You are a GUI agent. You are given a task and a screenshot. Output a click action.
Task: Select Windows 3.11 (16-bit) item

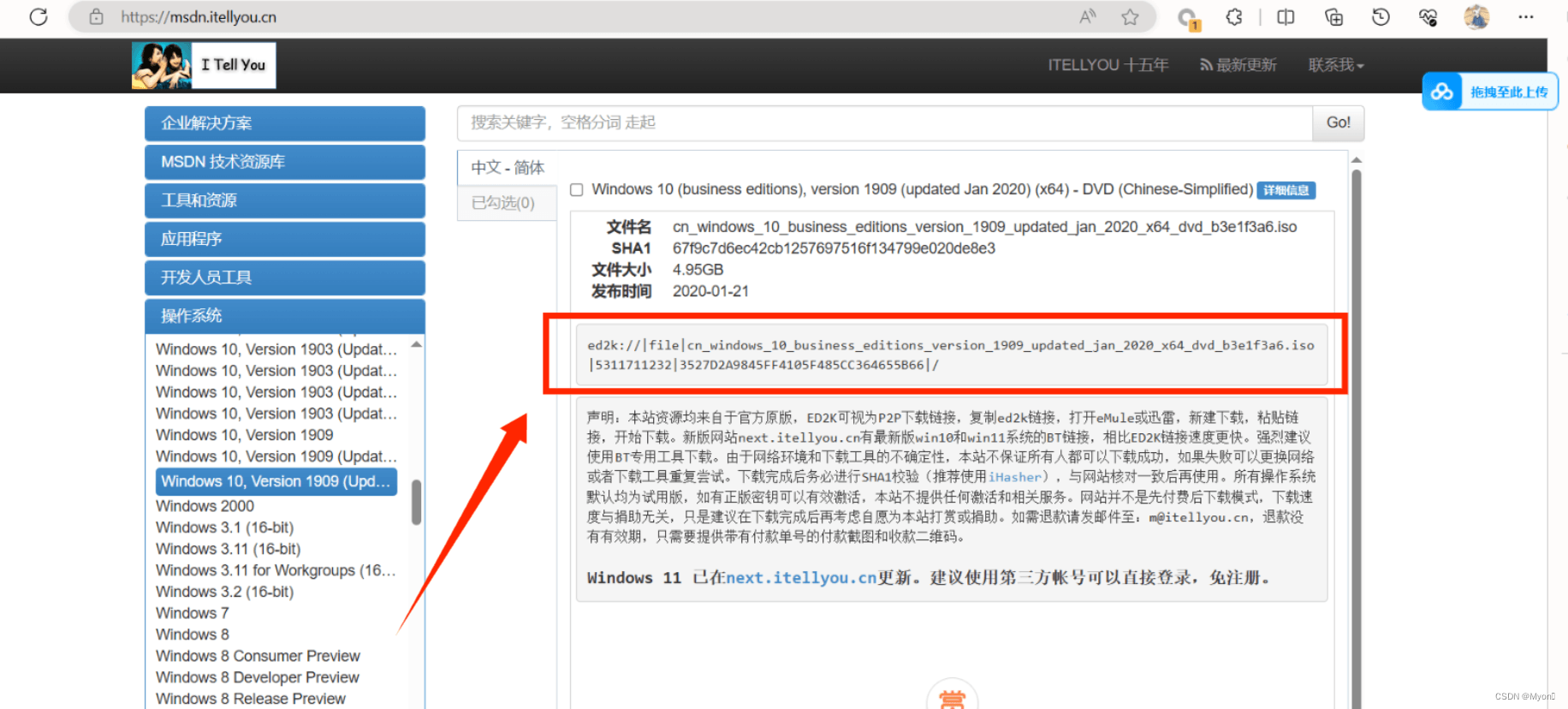[228, 549]
